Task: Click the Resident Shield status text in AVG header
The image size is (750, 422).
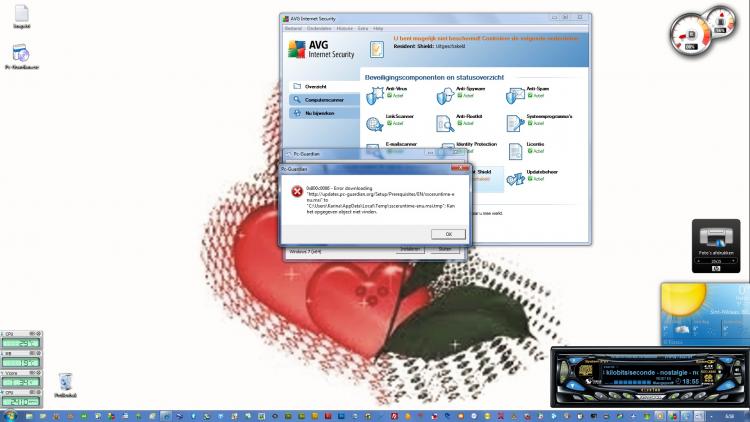Action: click(x=429, y=46)
